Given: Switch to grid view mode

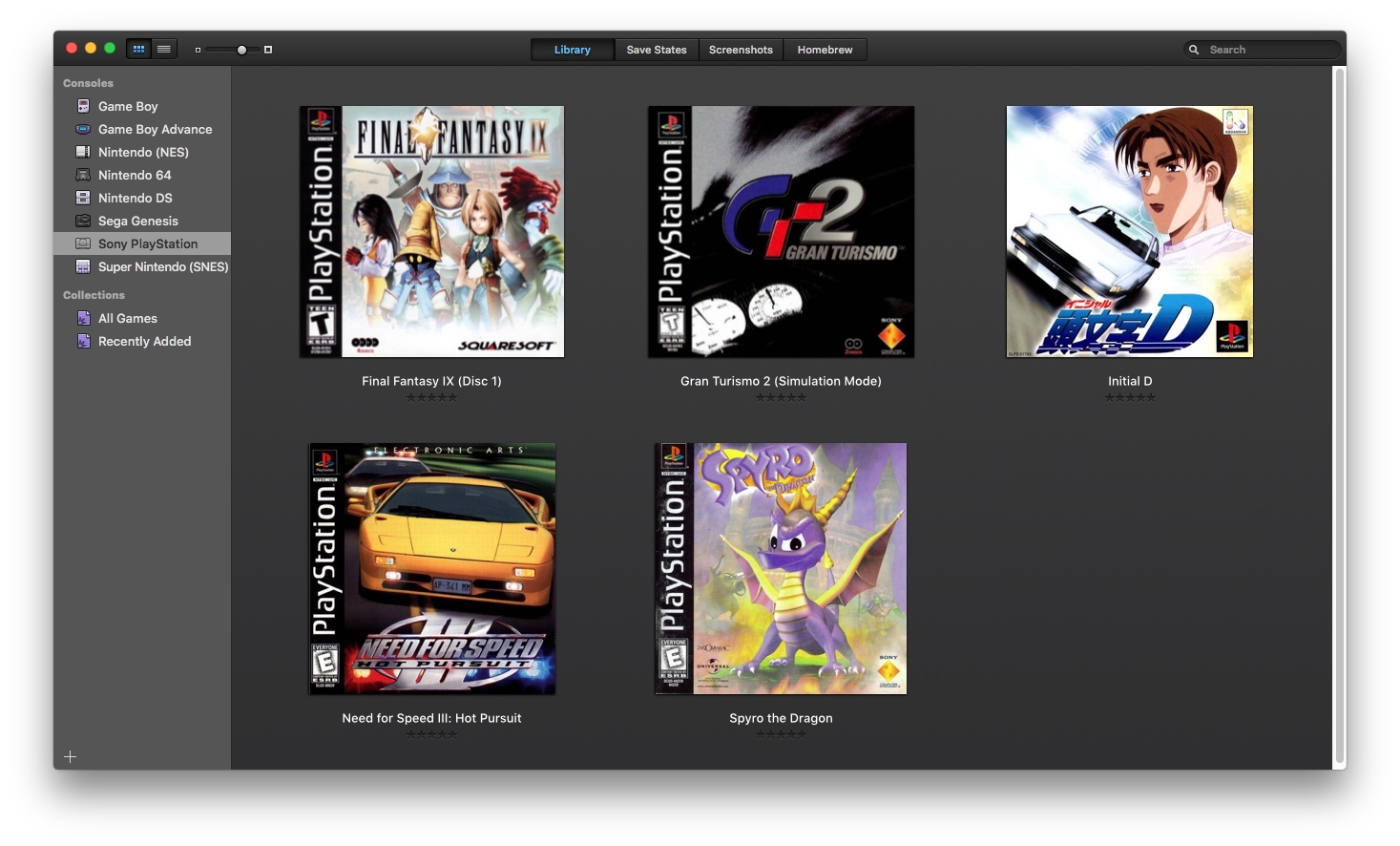Looking at the screenshot, I should pyautogui.click(x=139, y=50).
